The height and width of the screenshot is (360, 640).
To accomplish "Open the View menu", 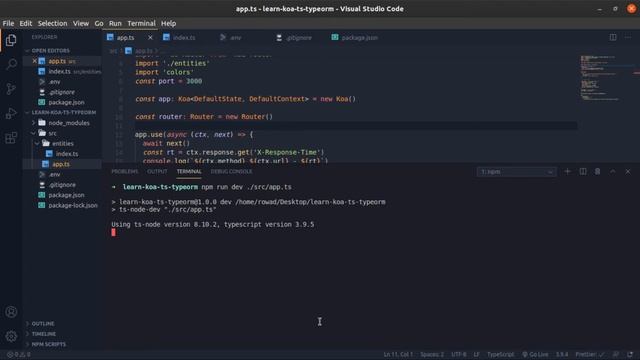I will tap(81, 23).
